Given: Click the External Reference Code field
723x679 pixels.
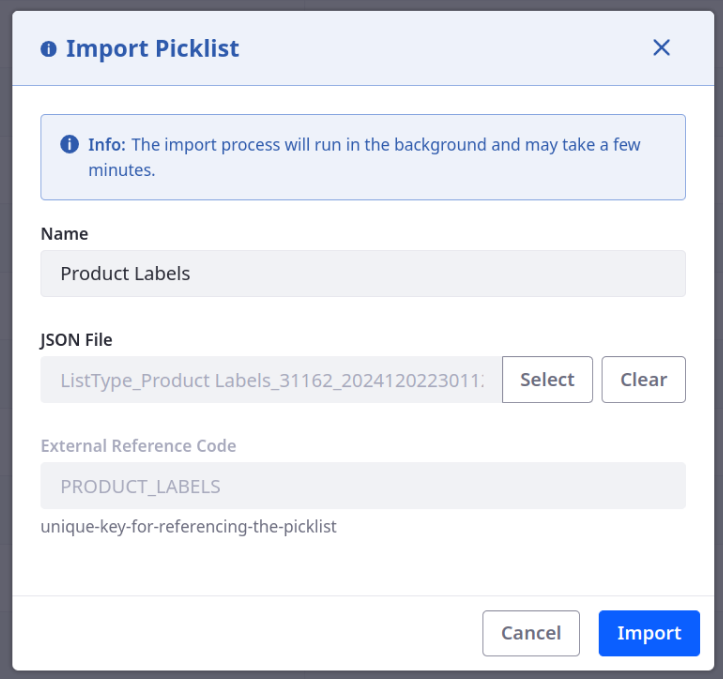Looking at the screenshot, I should (x=363, y=486).
